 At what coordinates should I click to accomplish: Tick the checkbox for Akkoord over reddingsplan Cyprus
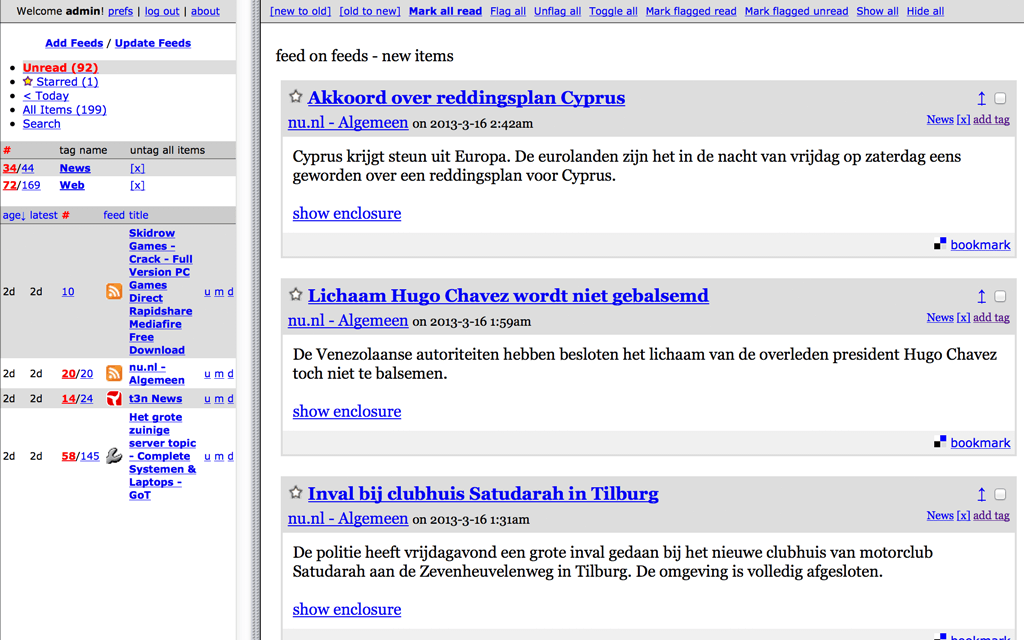[x=1000, y=98]
